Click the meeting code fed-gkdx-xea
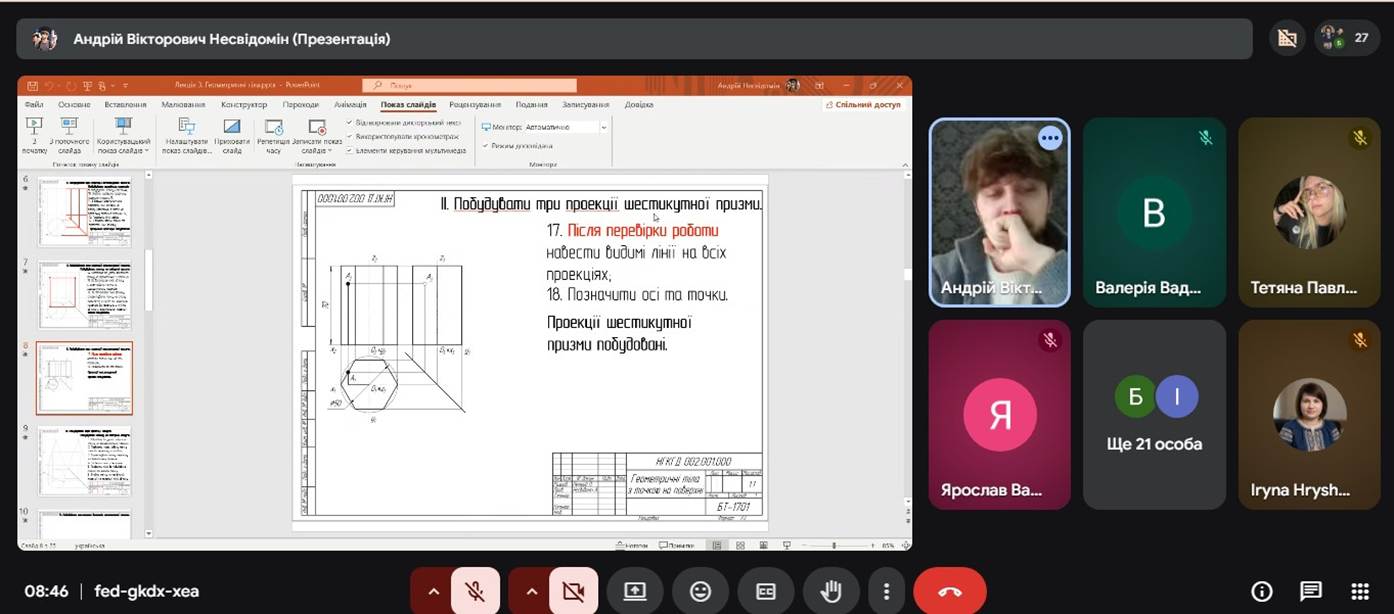The height and width of the screenshot is (614, 1394). point(147,591)
